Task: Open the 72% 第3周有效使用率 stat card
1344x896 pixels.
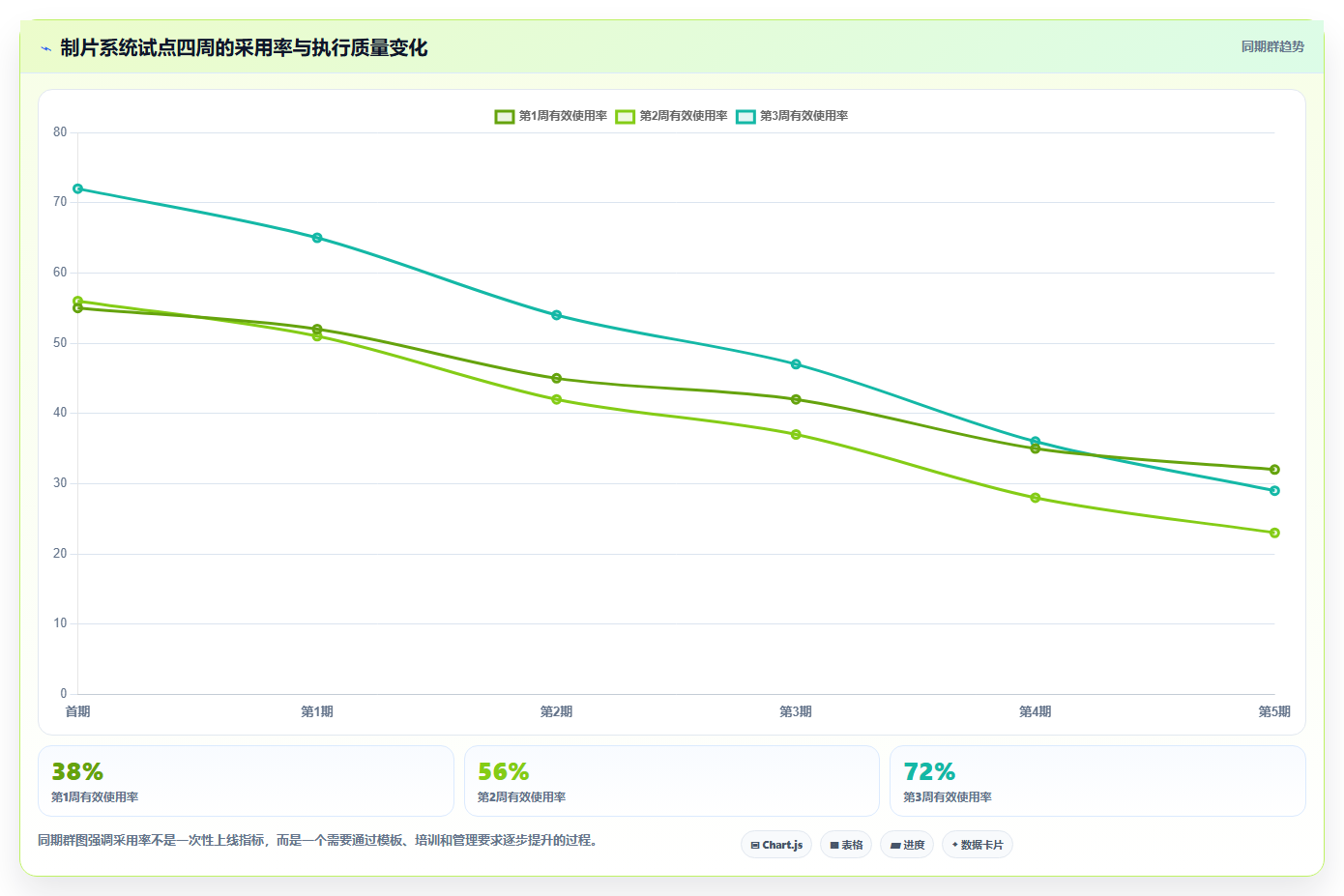Action: tap(1097, 781)
